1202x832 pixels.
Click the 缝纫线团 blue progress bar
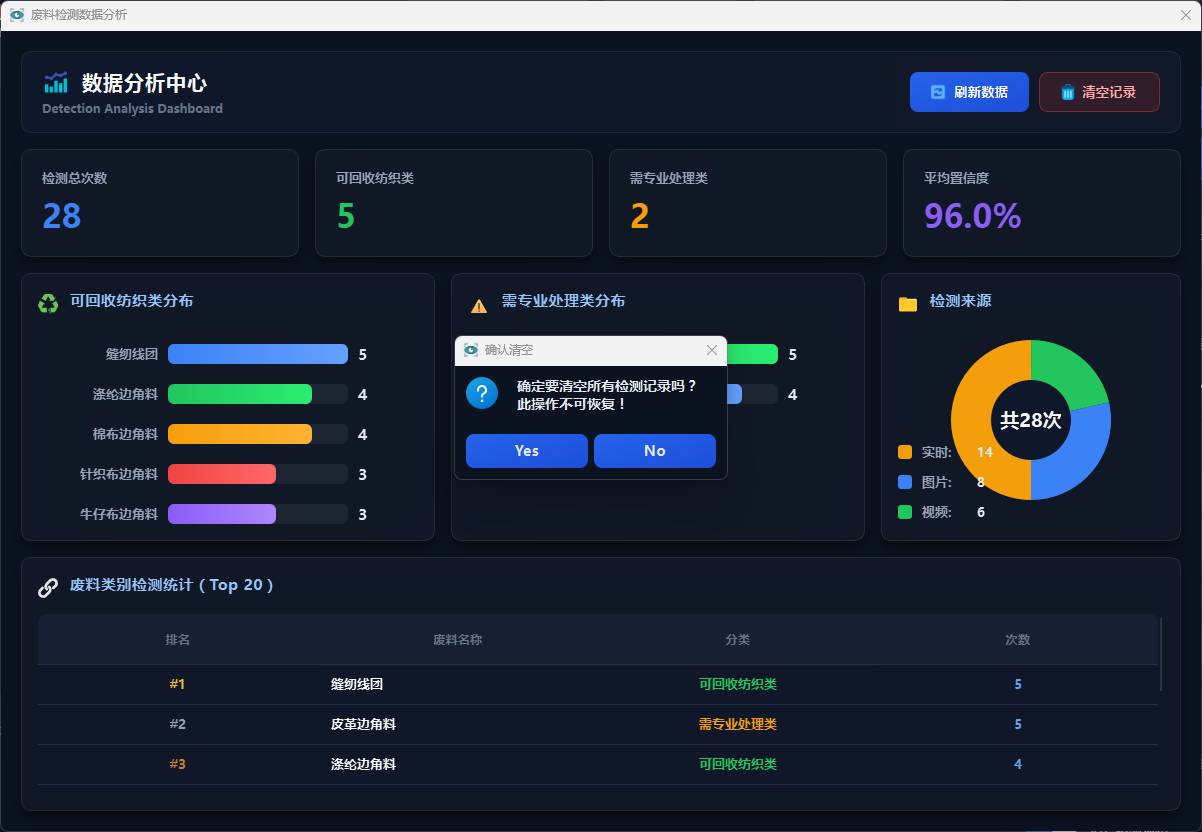(x=257, y=354)
